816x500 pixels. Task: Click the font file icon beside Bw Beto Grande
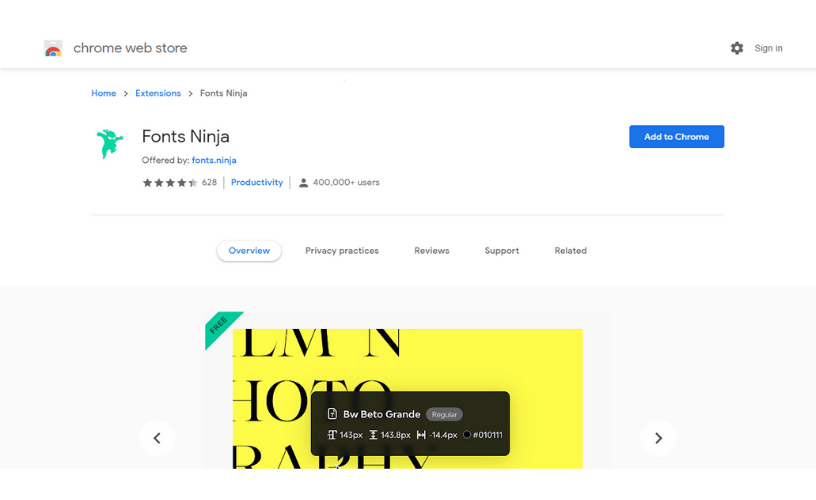pyautogui.click(x=332, y=414)
